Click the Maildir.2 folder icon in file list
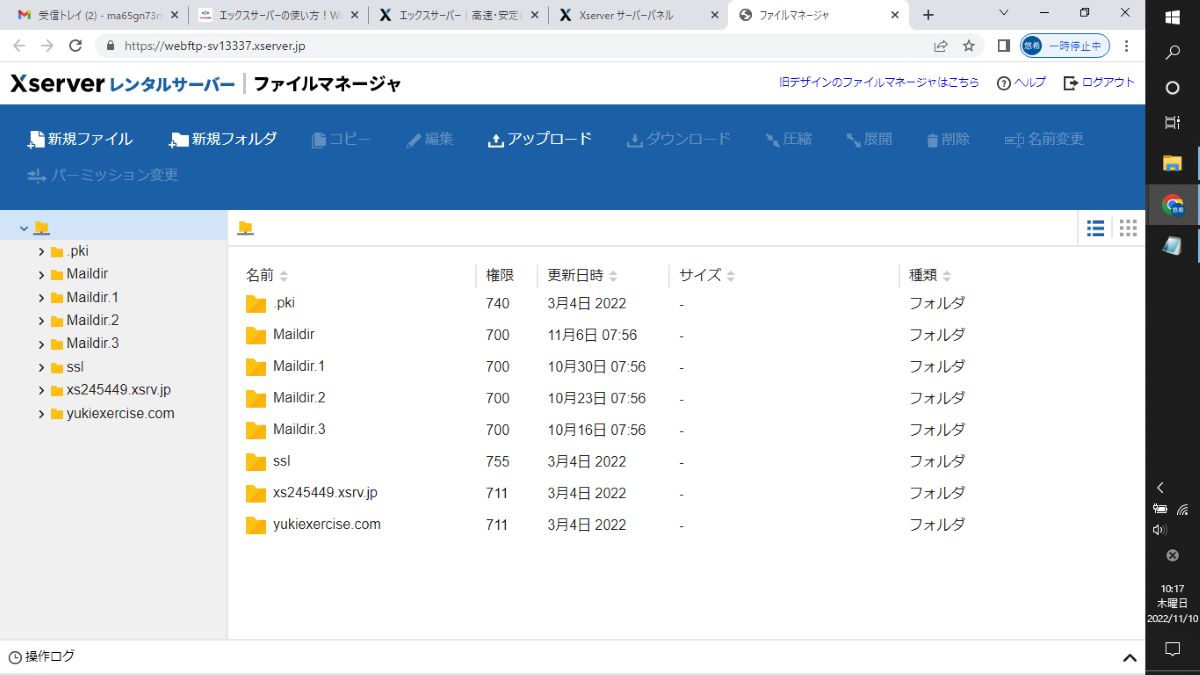The width and height of the screenshot is (1200, 675). point(256,399)
